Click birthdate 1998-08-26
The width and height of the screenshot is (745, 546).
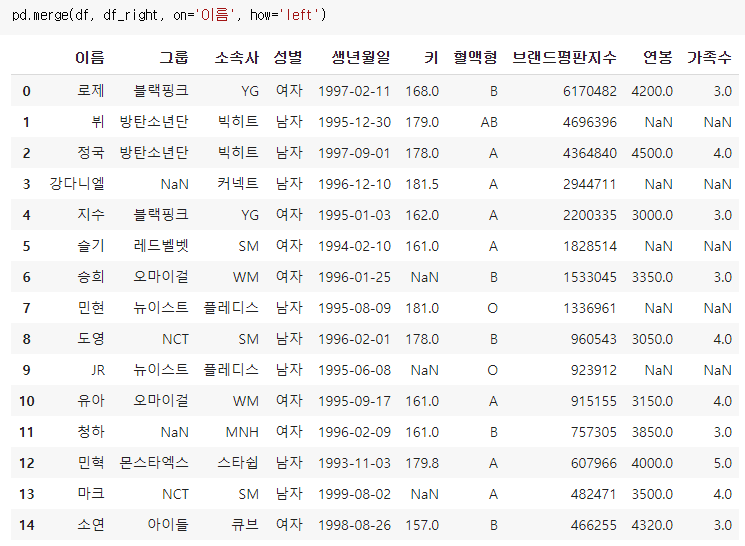354,525
